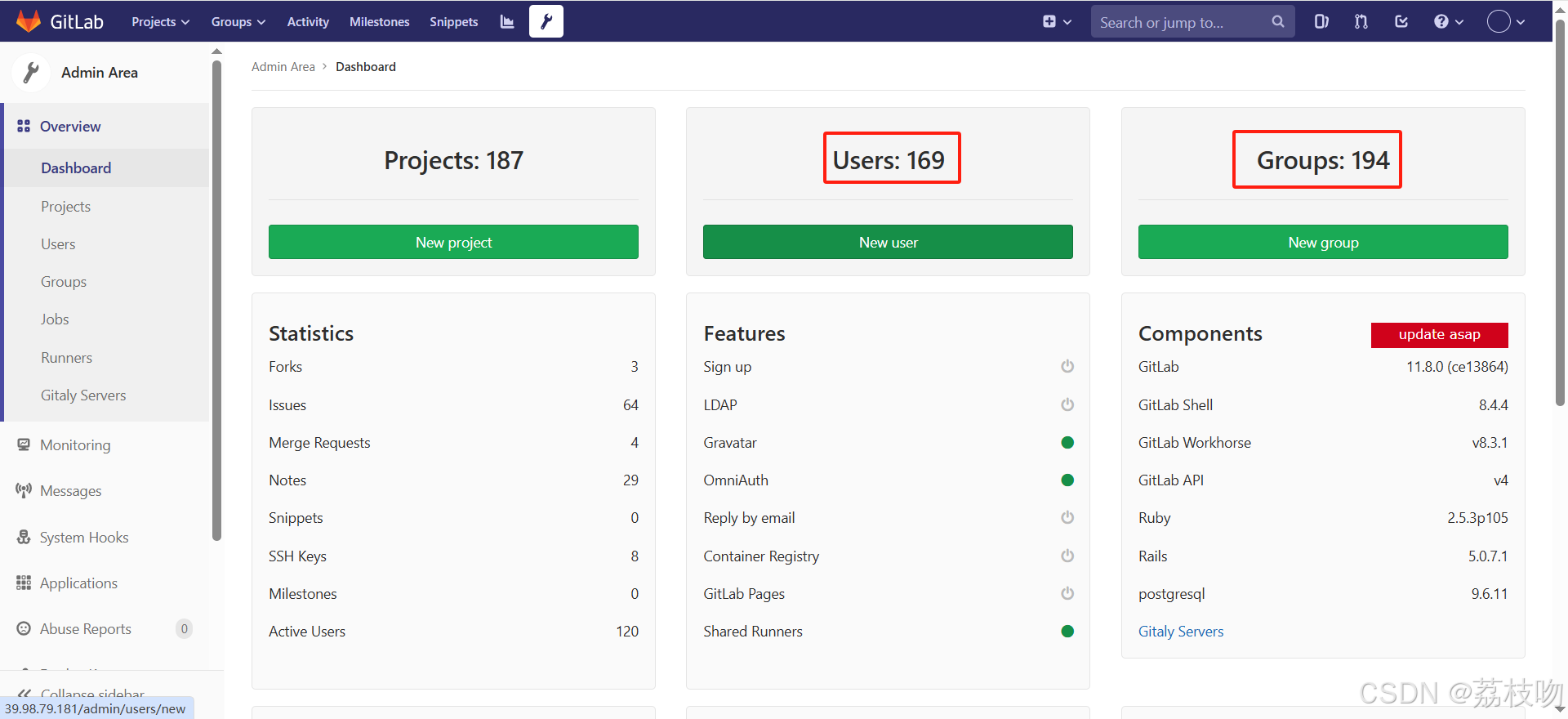Expand the plus New dropdown
Viewport: 1568px width, 719px height.
pos(1057,22)
